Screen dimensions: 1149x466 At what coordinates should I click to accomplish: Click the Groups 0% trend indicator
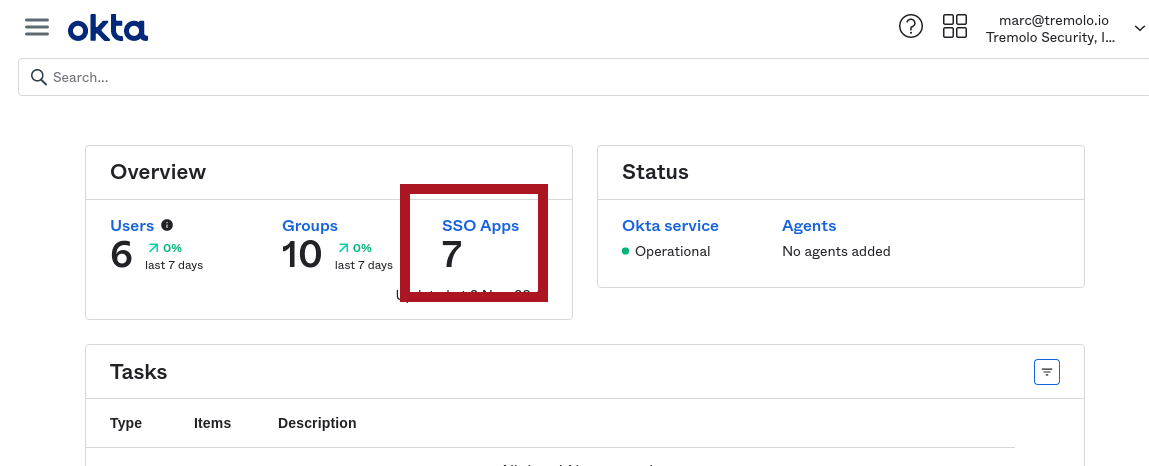(x=355, y=248)
